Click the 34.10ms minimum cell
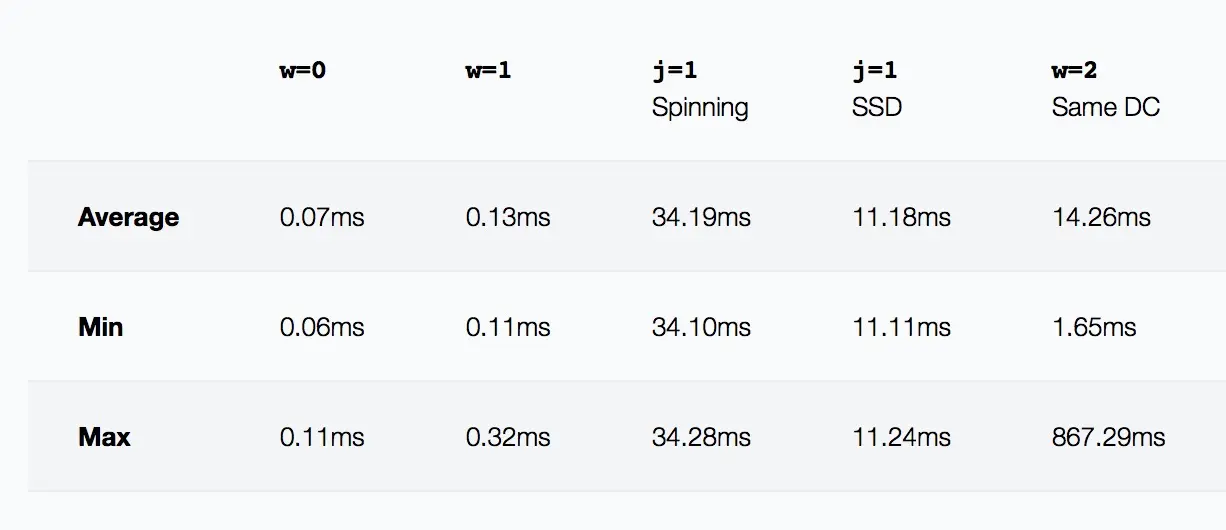 (x=701, y=327)
